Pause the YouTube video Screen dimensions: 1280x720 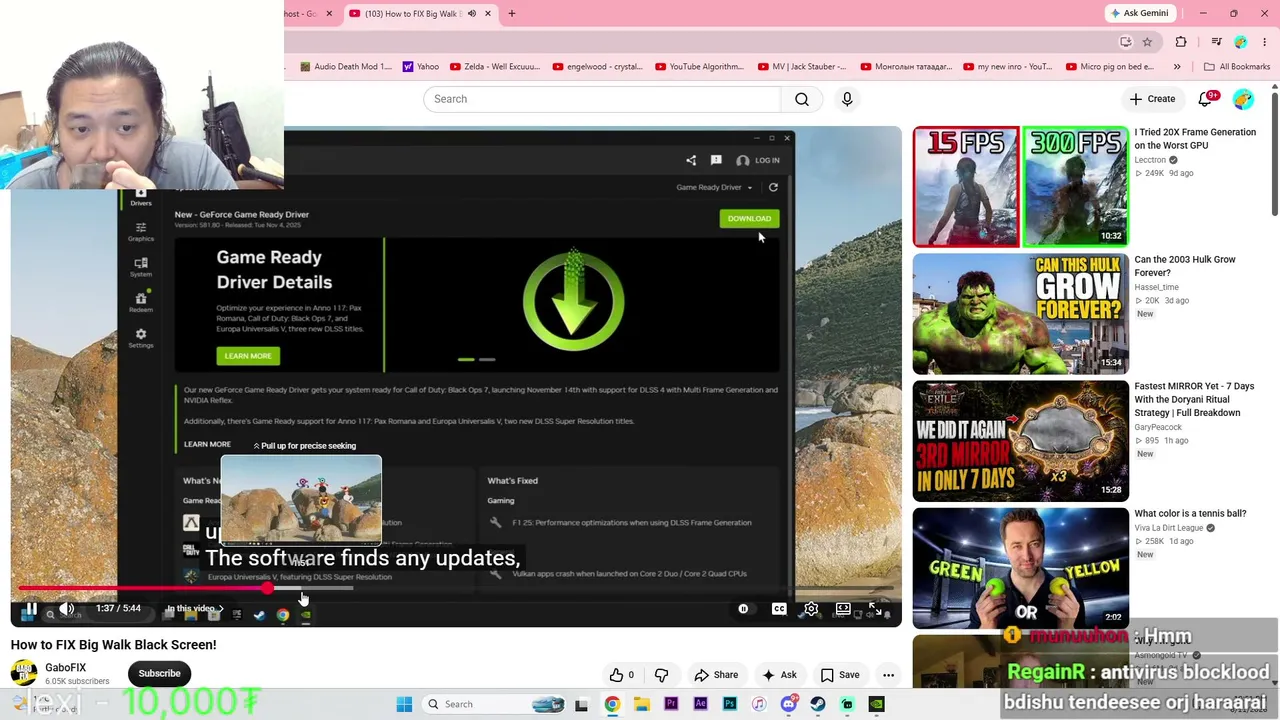click(x=31, y=608)
